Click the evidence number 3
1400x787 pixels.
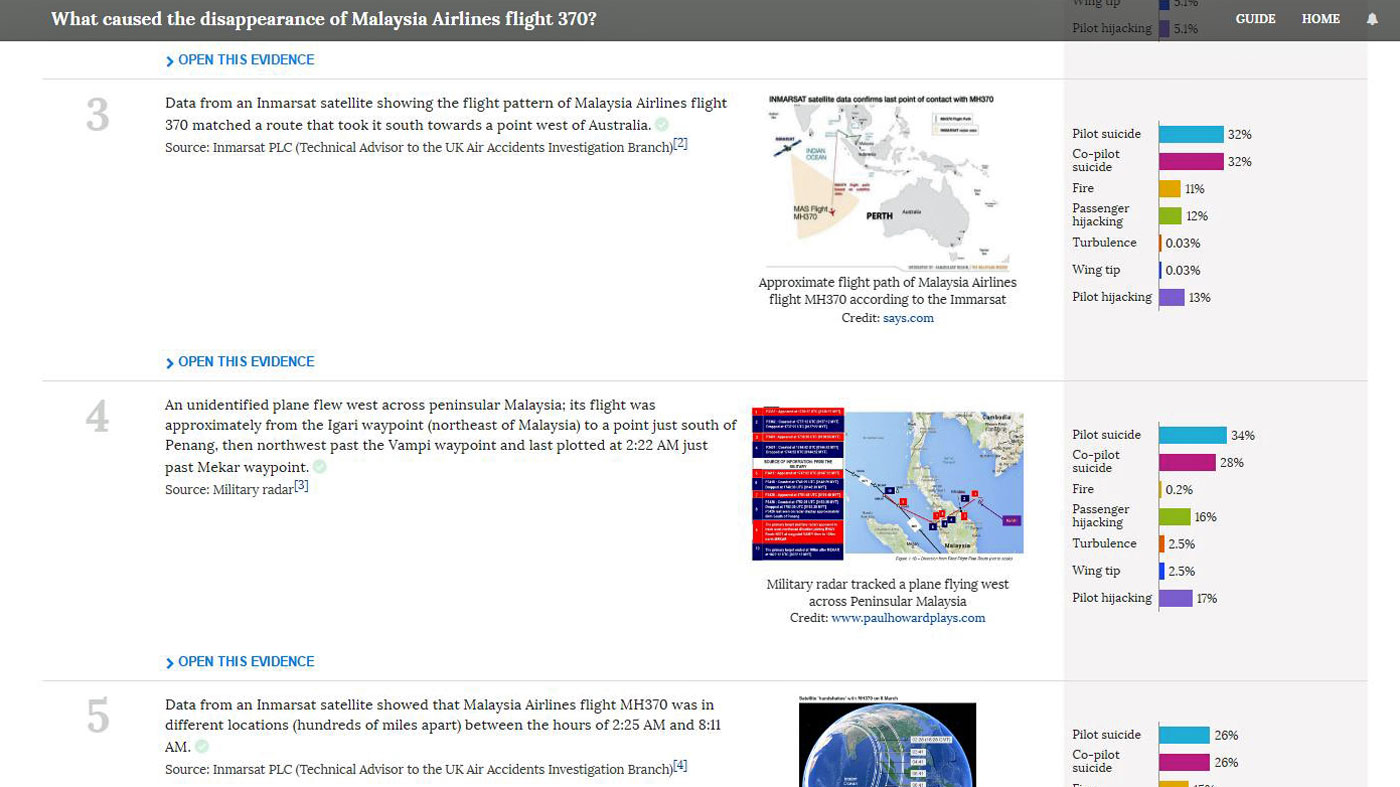pyautogui.click(x=97, y=115)
